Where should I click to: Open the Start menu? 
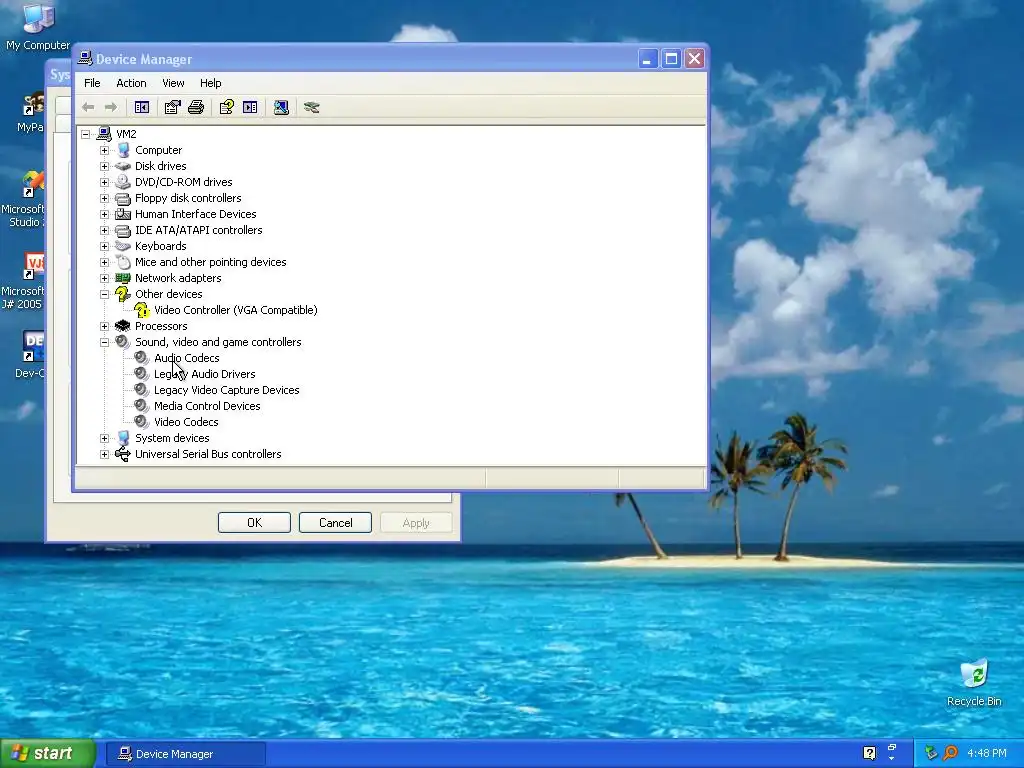48,754
